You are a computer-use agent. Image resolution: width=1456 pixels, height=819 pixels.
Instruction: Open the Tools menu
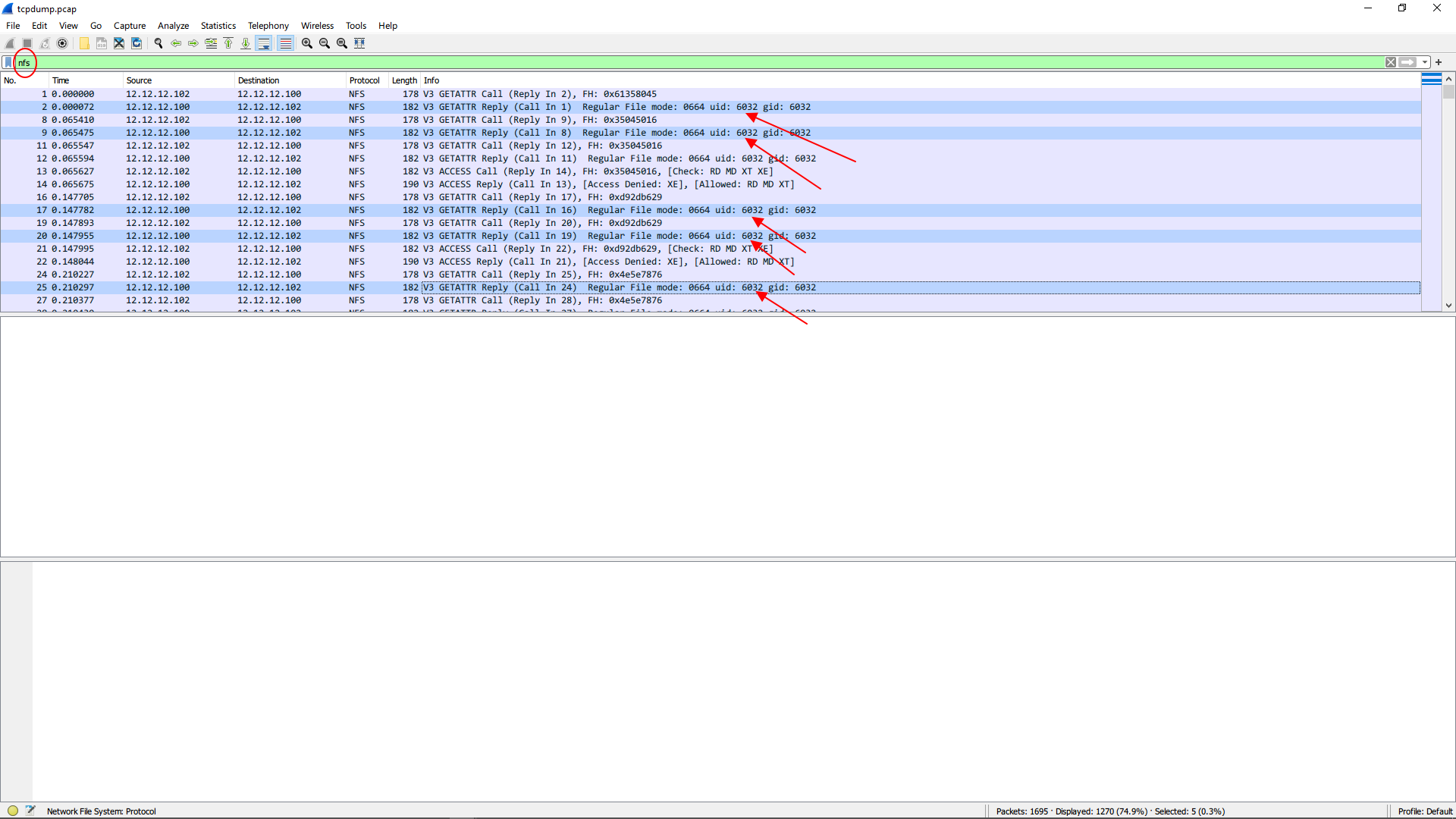click(356, 26)
